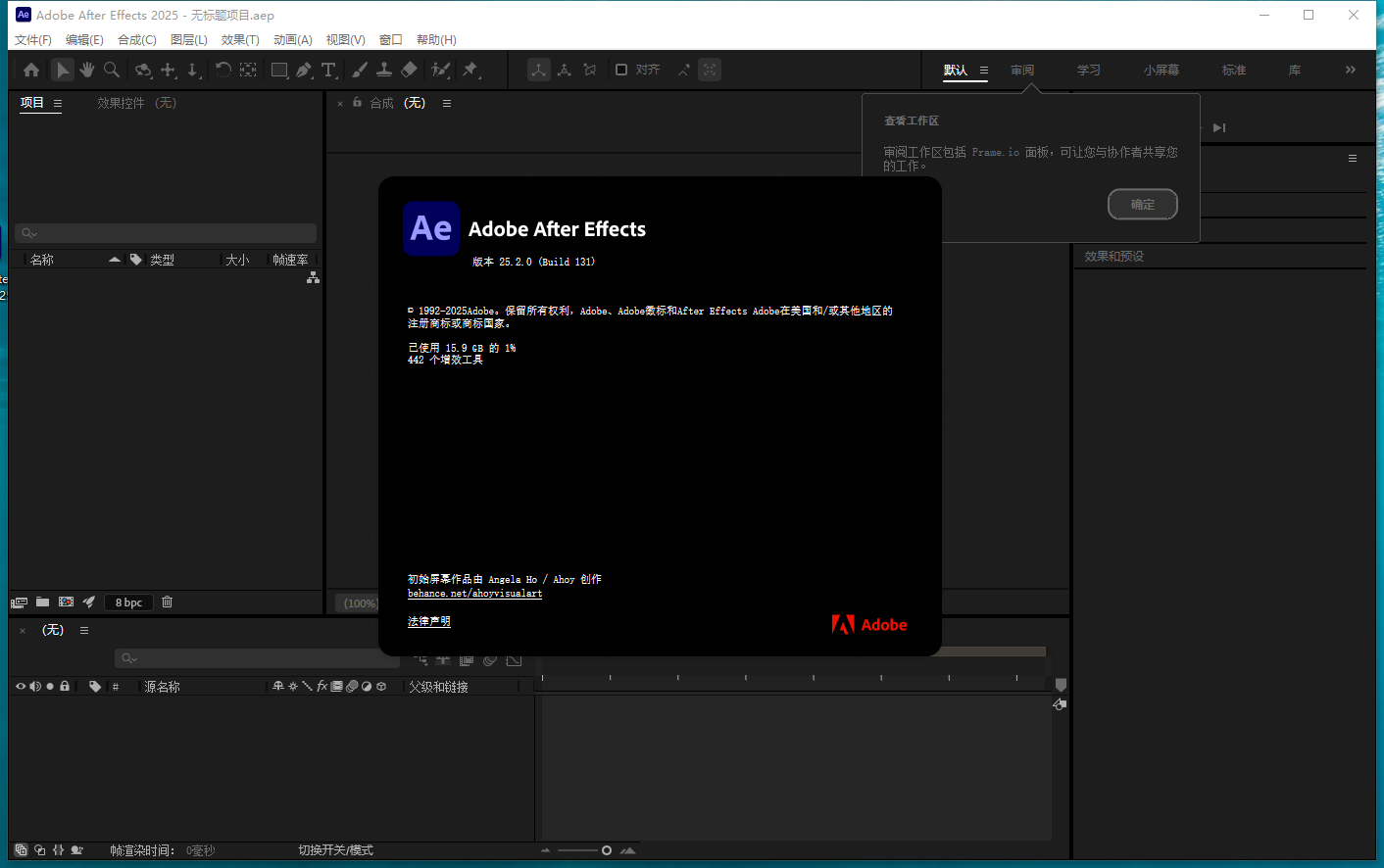Toggle Transfer Controls pane in timeline

[39, 850]
